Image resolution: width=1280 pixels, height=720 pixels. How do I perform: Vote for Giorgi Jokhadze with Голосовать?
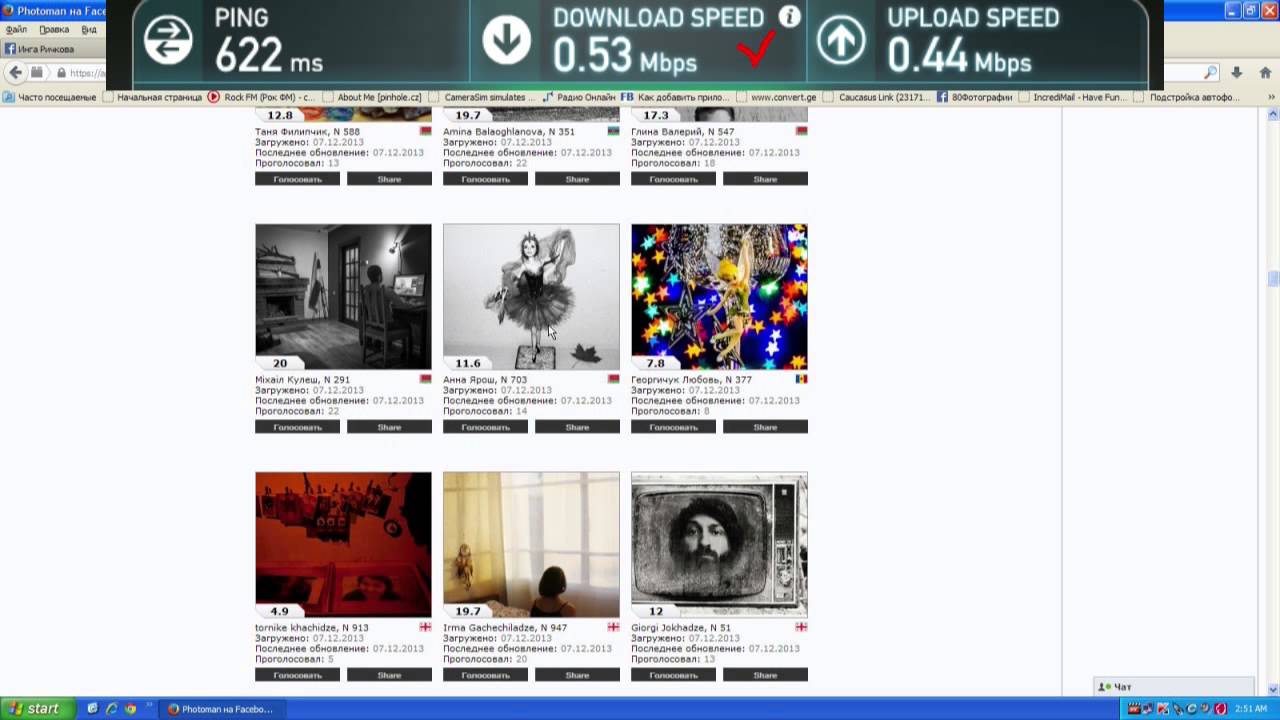tap(673, 675)
